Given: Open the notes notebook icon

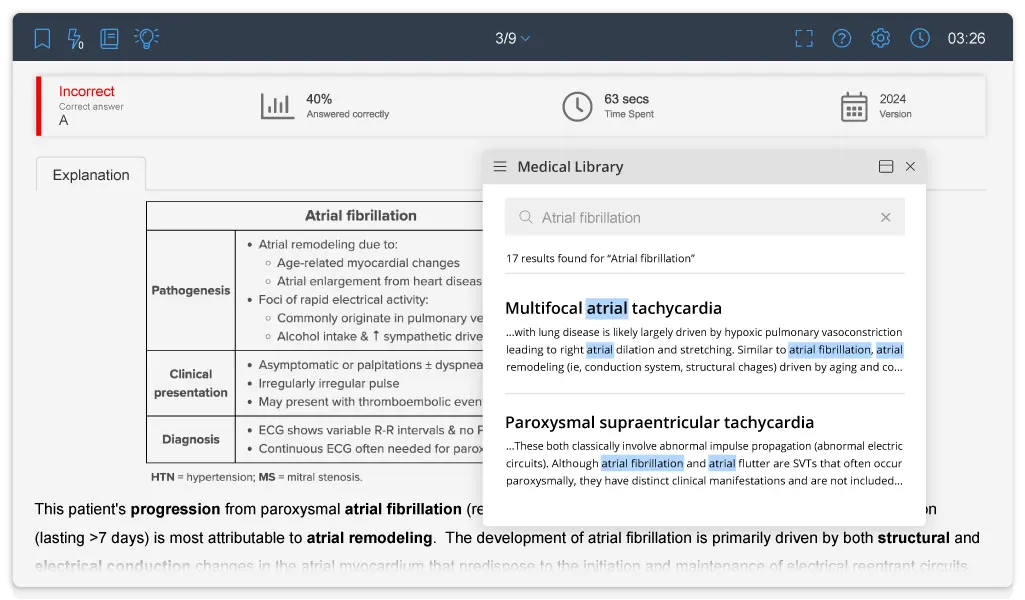Looking at the screenshot, I should 109,39.
